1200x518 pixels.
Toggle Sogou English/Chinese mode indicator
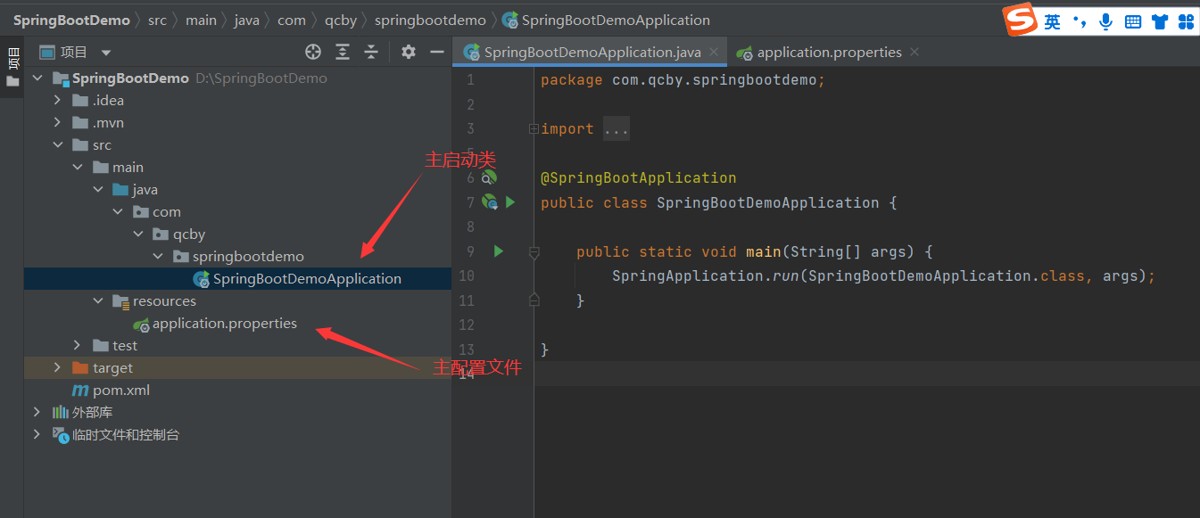tap(1052, 21)
